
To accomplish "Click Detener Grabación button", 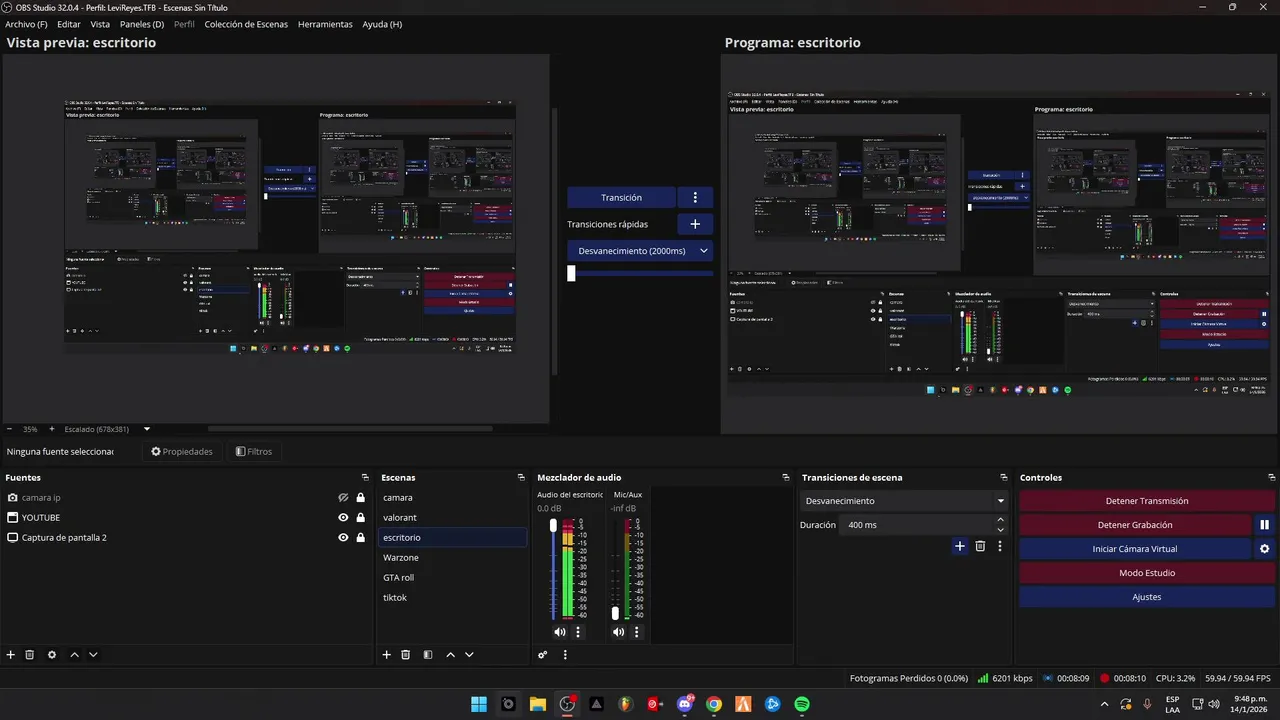I will pyautogui.click(x=1134, y=525).
